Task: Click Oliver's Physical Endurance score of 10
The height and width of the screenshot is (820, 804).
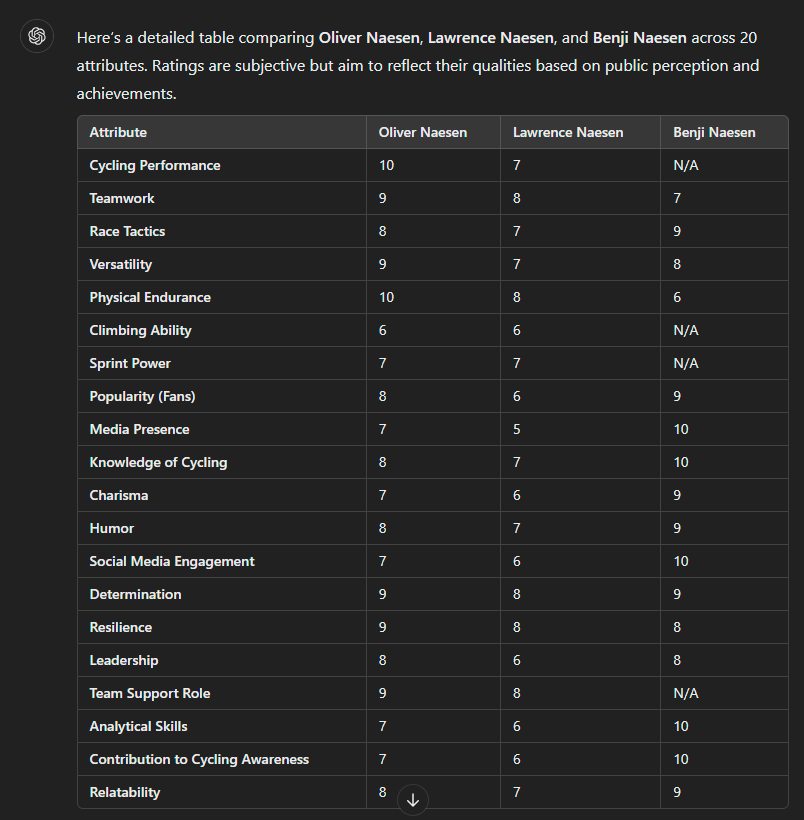Action: coord(386,297)
